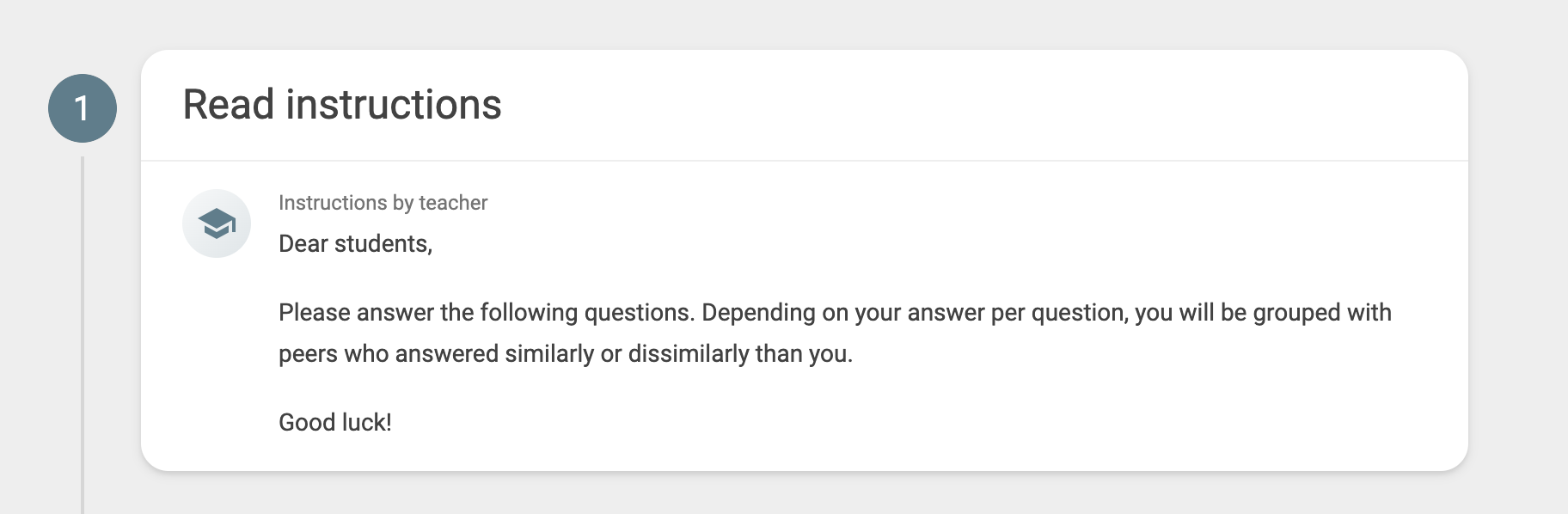The height and width of the screenshot is (514, 1568).
Task: Click the word "instructions" in the card title
Action: click(394, 105)
